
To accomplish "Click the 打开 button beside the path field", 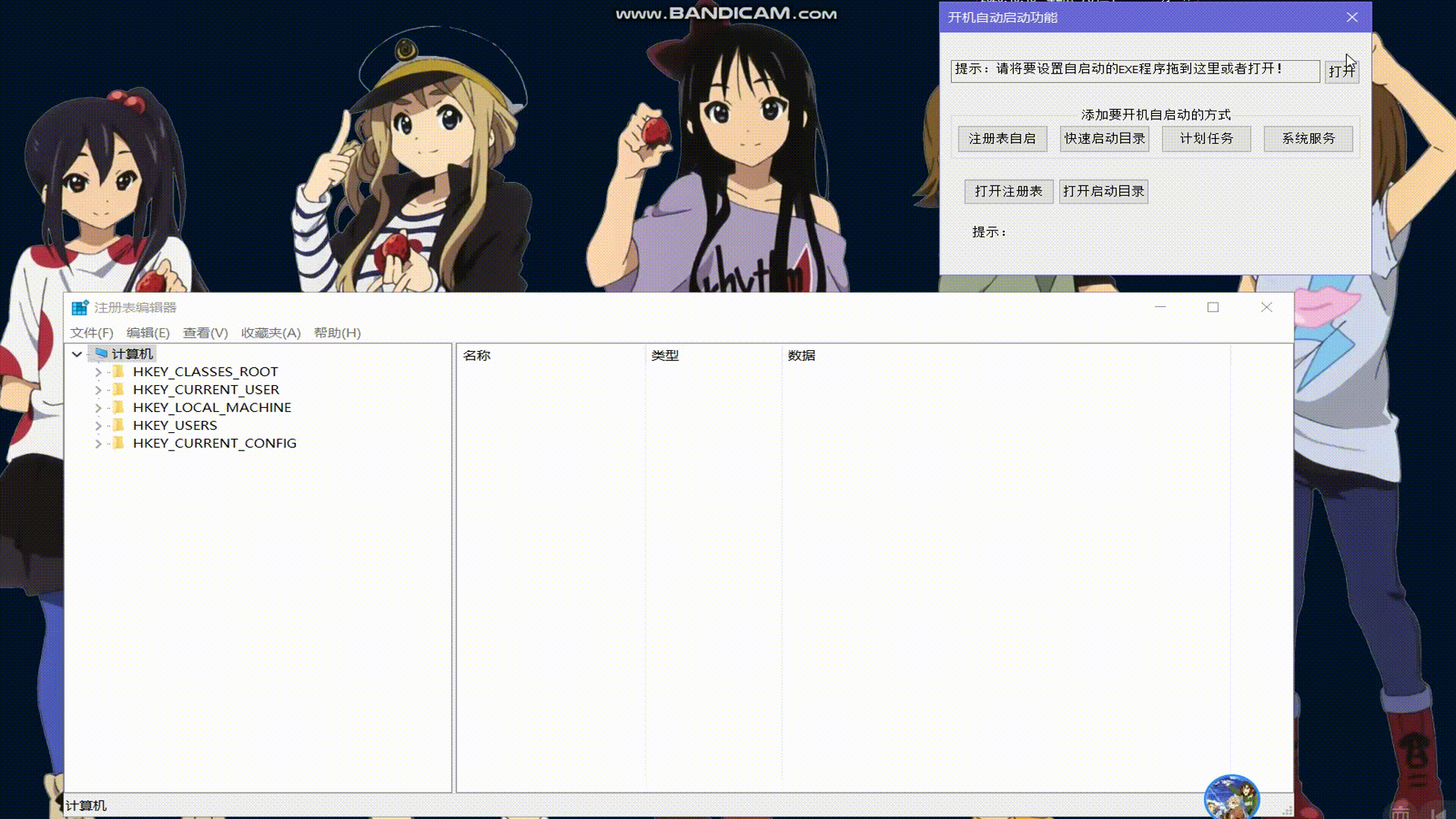I will click(x=1341, y=71).
